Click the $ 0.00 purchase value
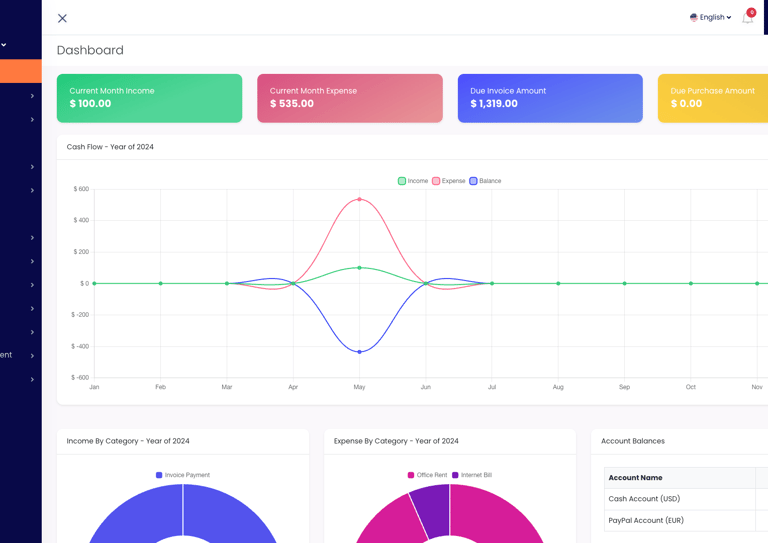Image resolution: width=768 pixels, height=543 pixels. [x=686, y=103]
